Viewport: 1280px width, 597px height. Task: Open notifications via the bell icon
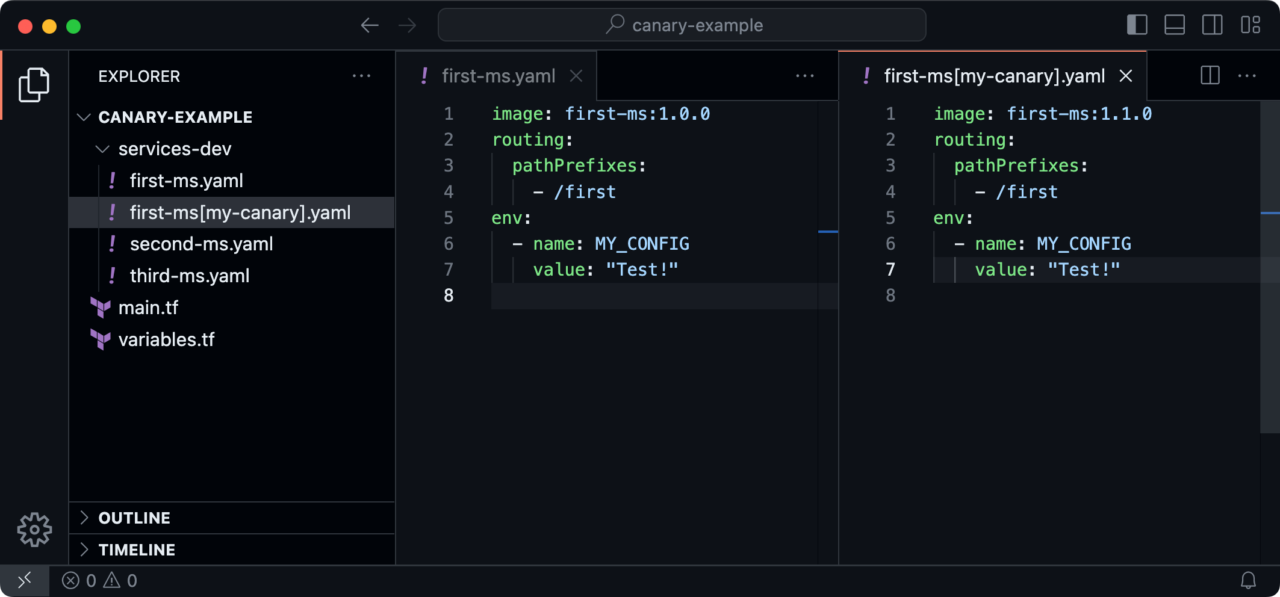[x=1248, y=580]
